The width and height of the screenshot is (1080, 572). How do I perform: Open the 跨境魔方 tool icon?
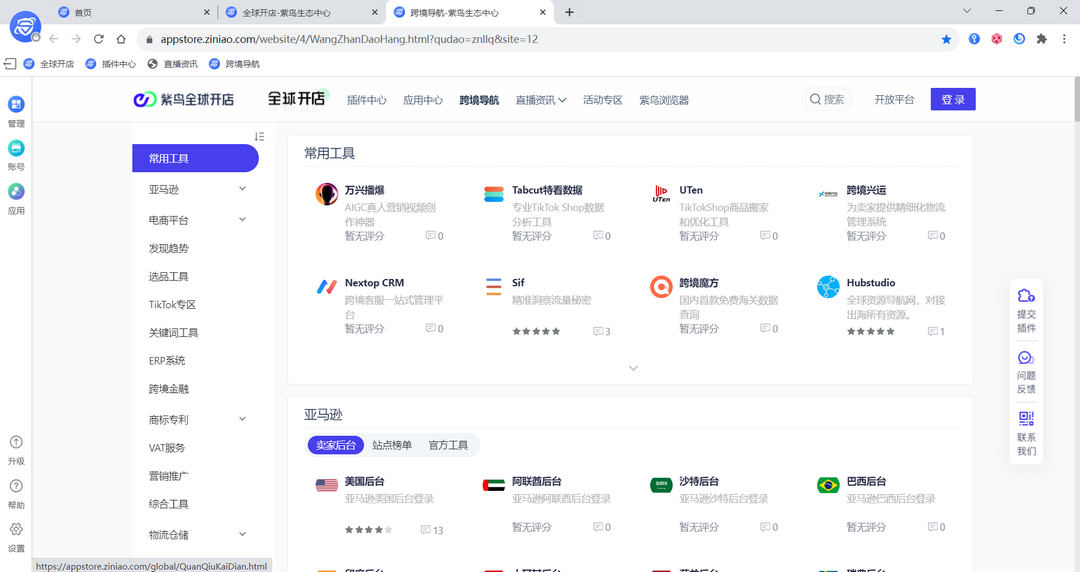point(661,286)
